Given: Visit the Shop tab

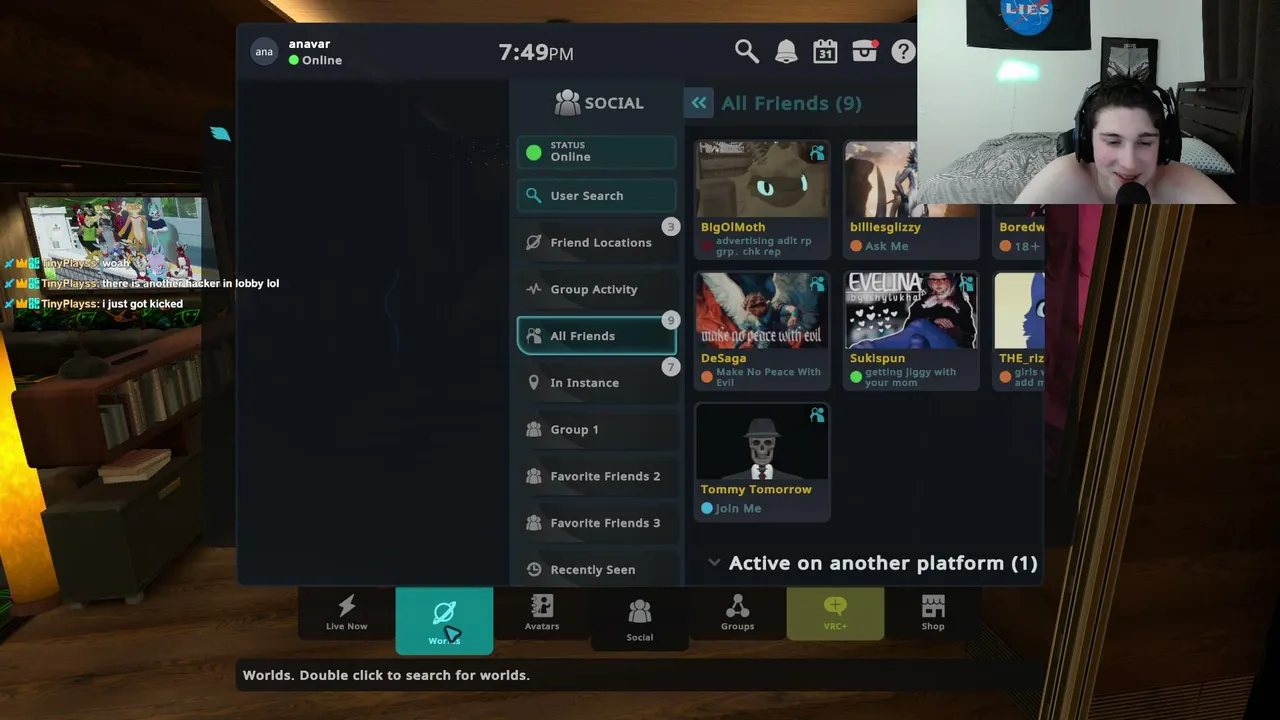Looking at the screenshot, I should [x=933, y=612].
